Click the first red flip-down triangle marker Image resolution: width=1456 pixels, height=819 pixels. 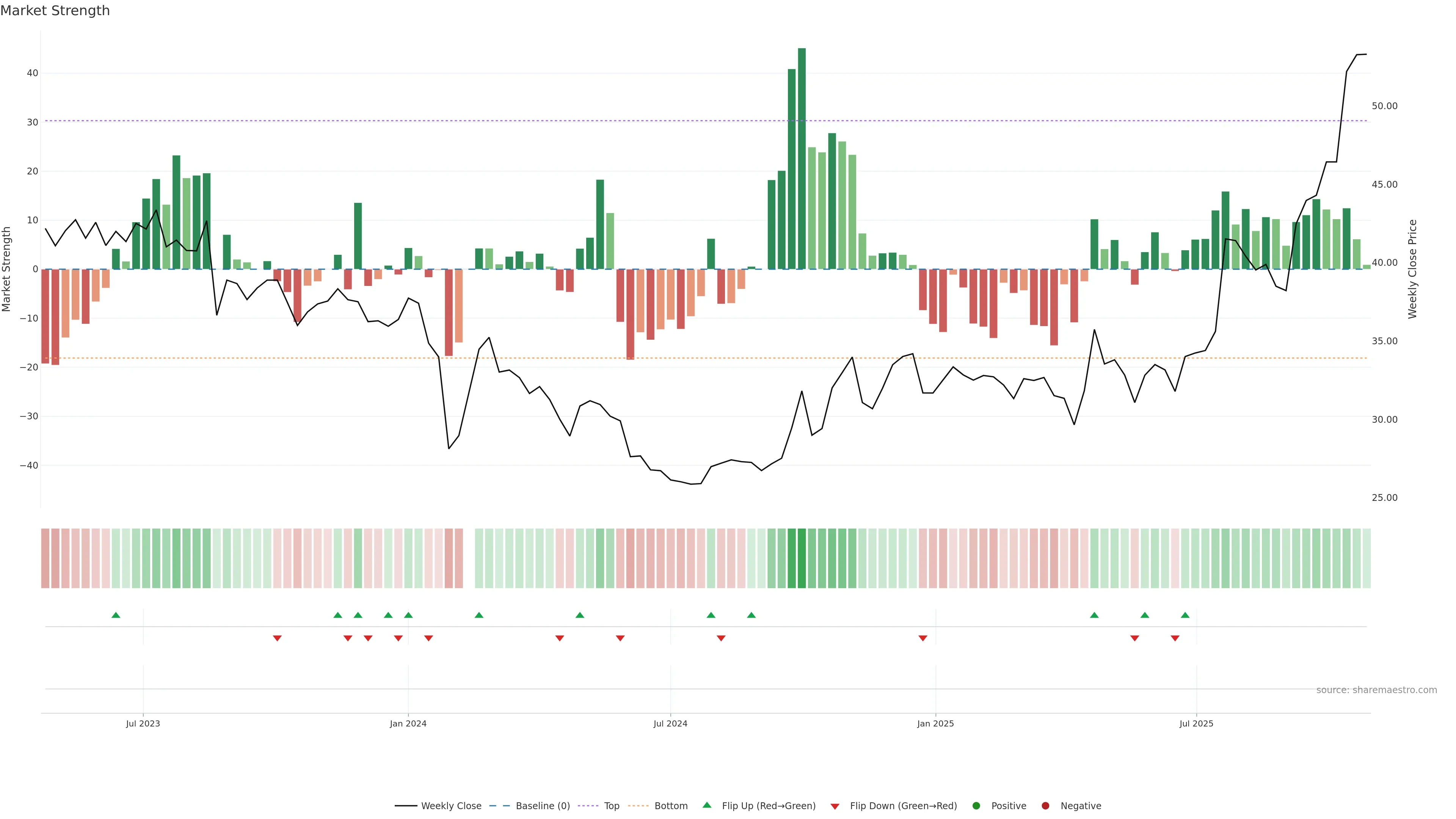[277, 638]
